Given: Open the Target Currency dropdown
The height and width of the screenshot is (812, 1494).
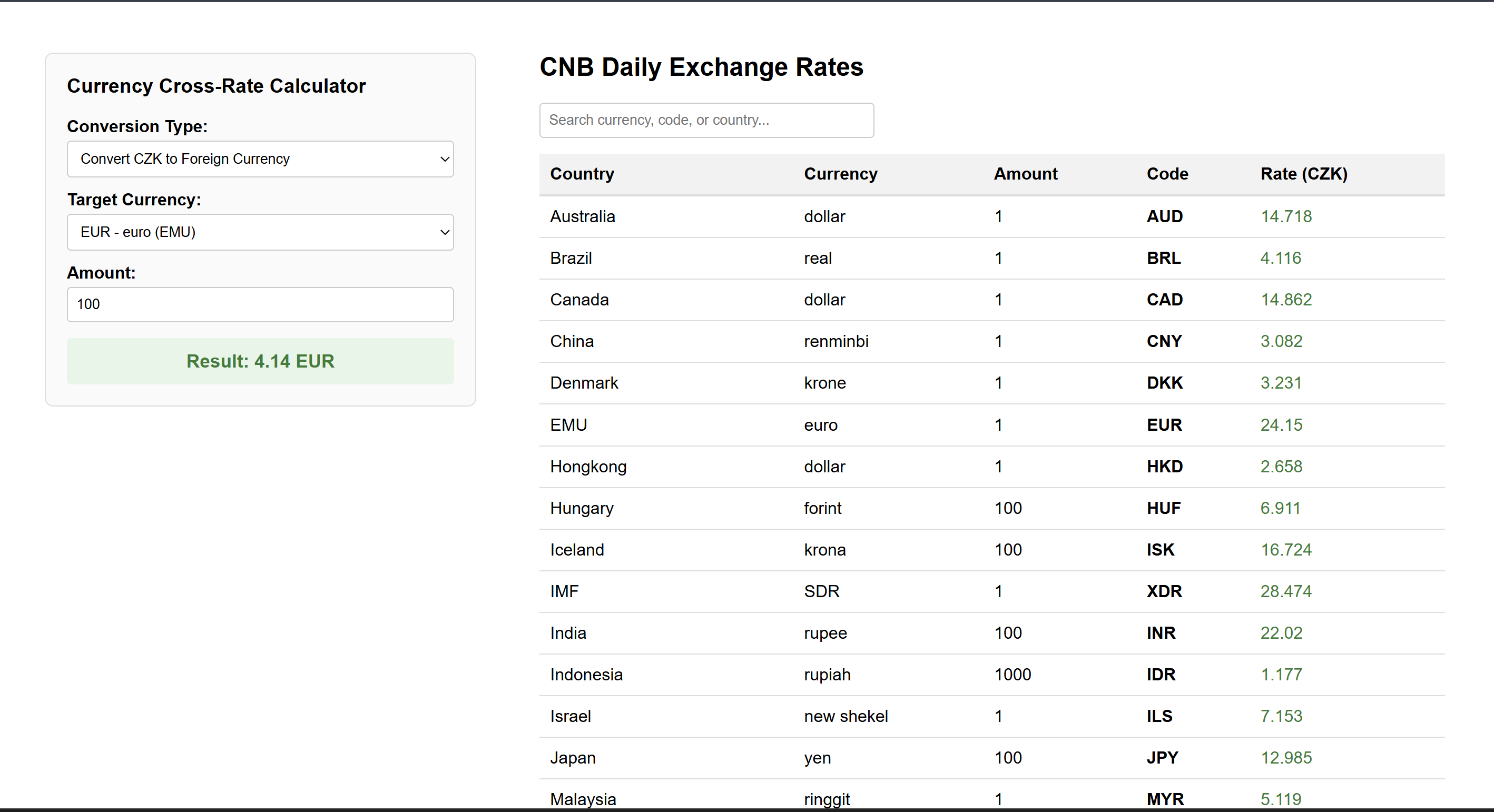Looking at the screenshot, I should pyautogui.click(x=260, y=232).
